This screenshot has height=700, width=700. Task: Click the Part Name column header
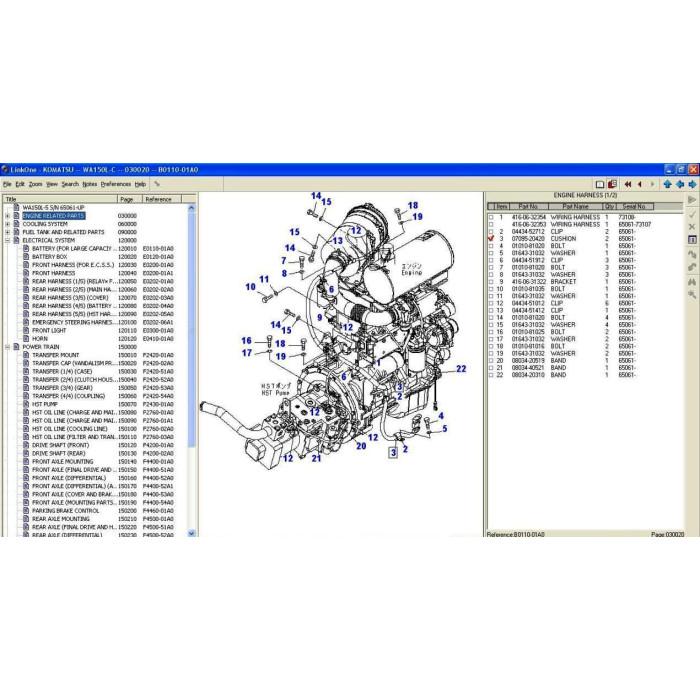click(575, 206)
